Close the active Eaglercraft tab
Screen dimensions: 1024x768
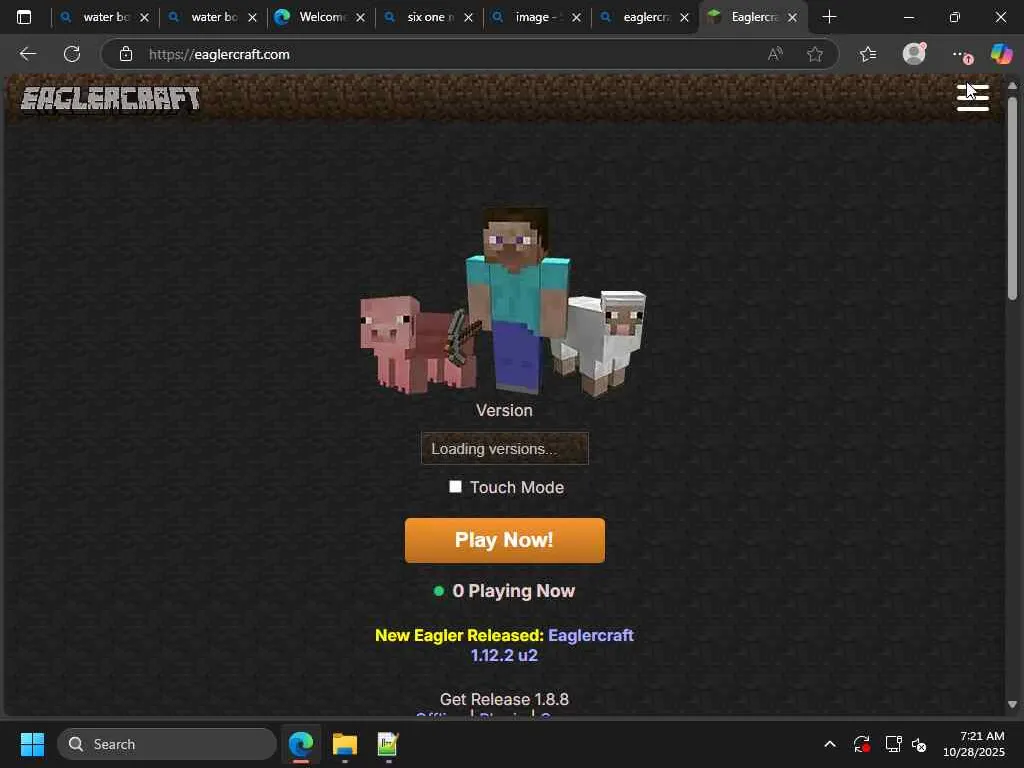(792, 18)
